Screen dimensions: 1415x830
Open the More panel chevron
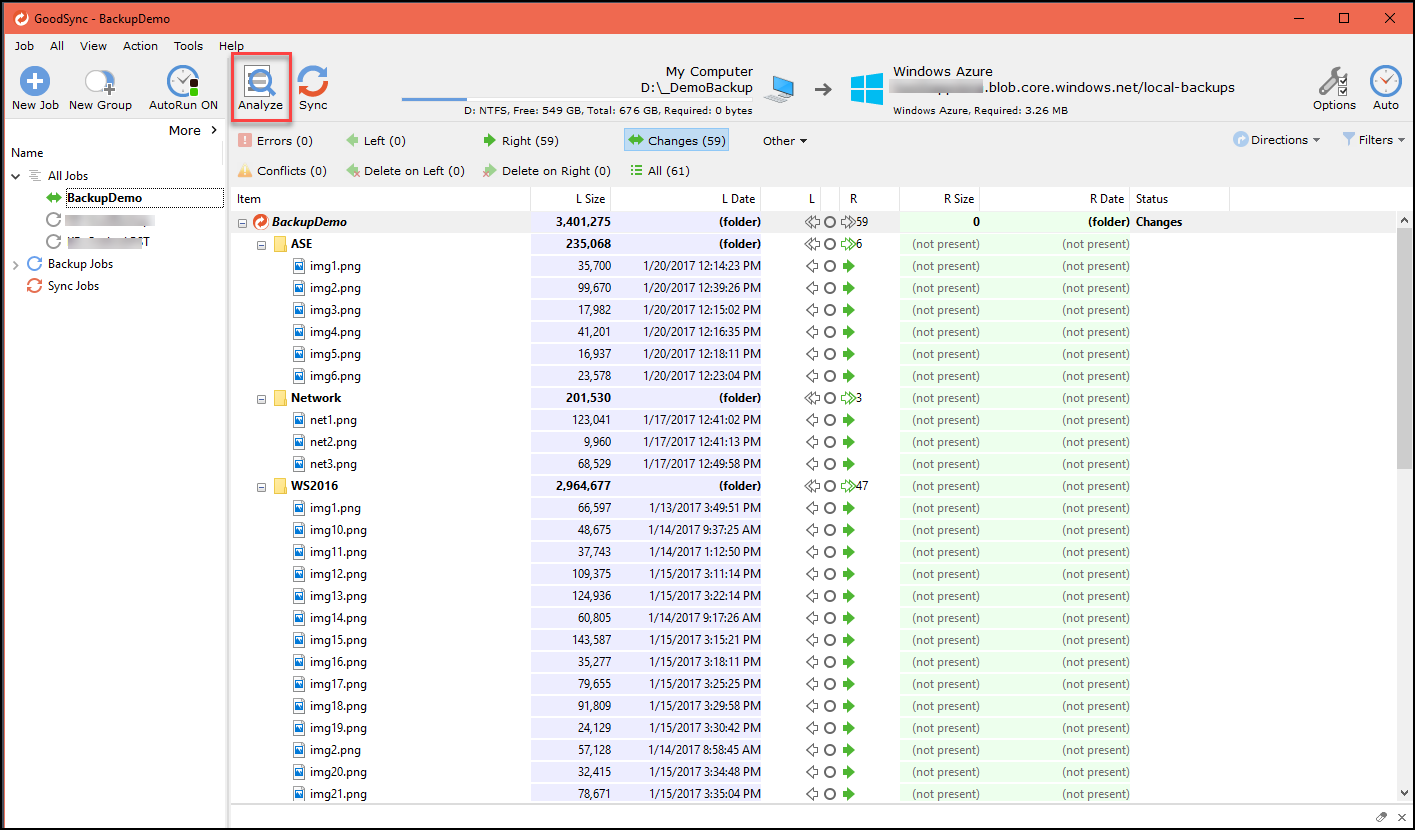click(214, 130)
